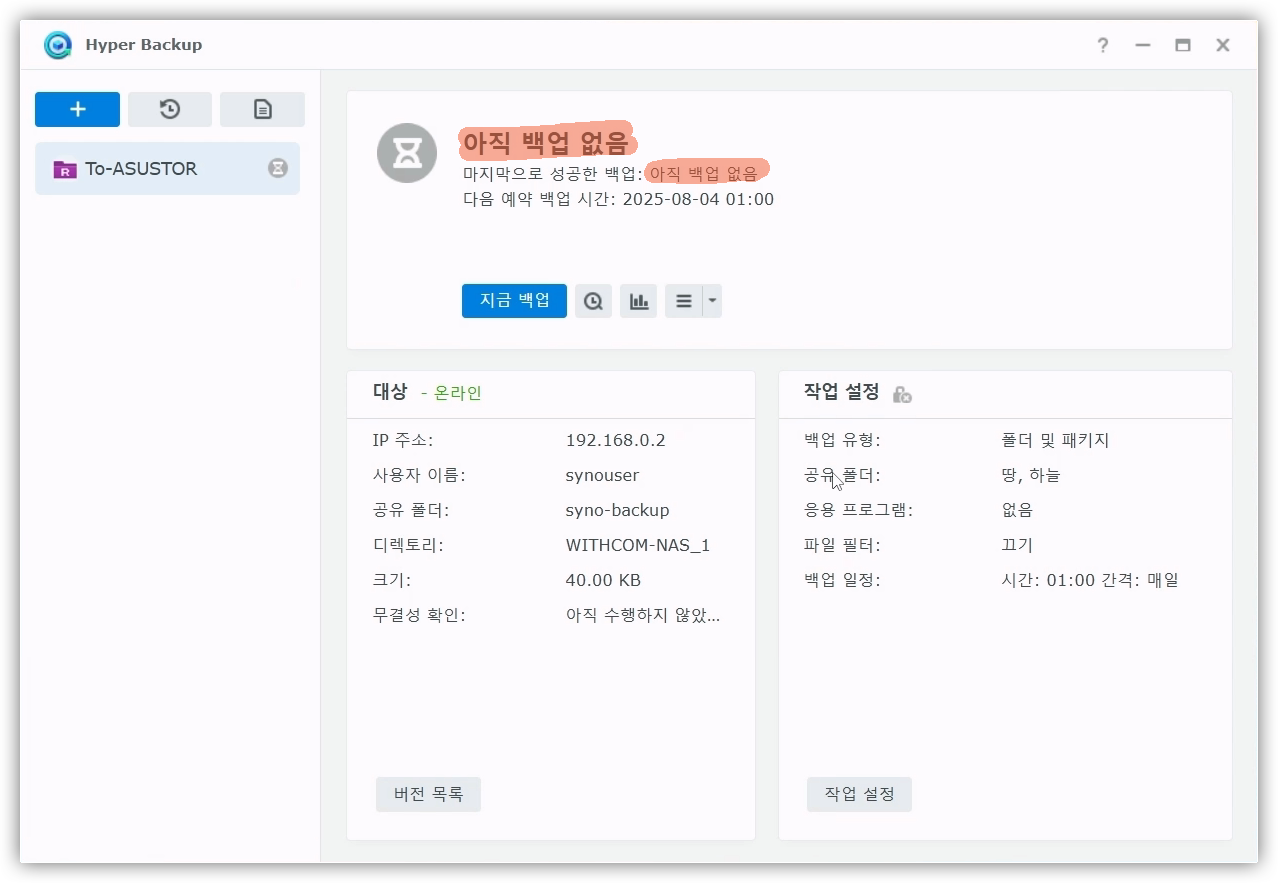1278x883 pixels.
Task: Show backup statistics bar chart icon
Action: pyautogui.click(x=638, y=301)
